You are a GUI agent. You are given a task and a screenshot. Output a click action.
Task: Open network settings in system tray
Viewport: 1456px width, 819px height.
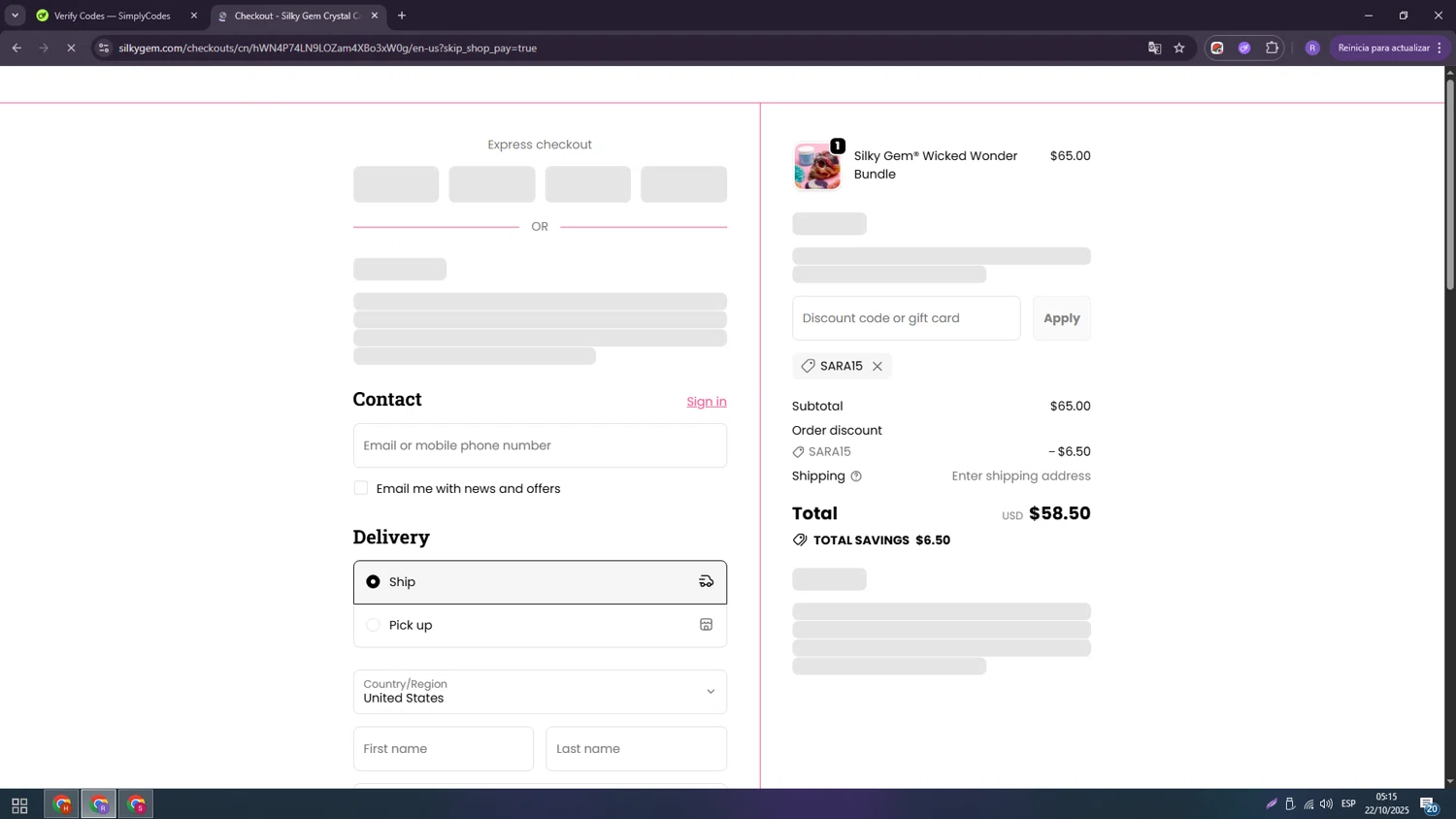[1308, 803]
